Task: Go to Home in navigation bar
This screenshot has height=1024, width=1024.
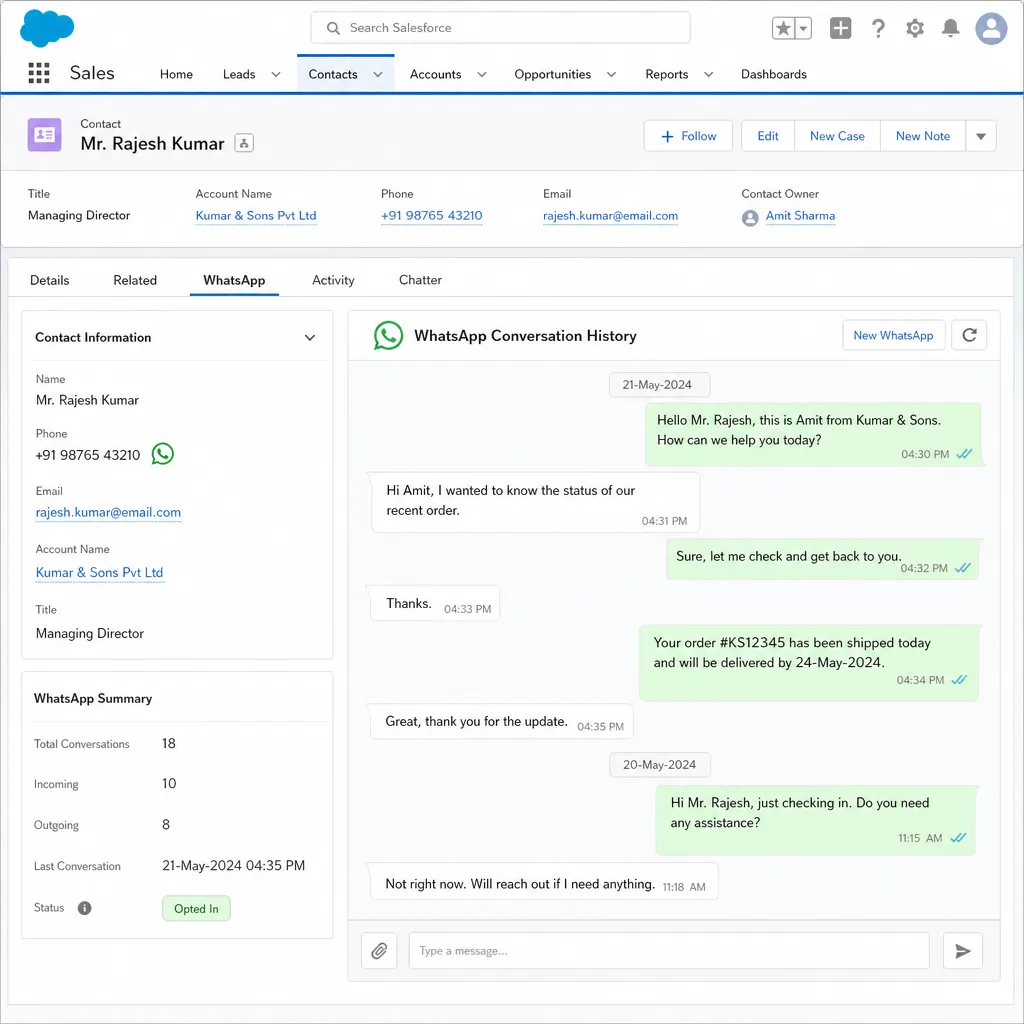Action: [x=176, y=74]
